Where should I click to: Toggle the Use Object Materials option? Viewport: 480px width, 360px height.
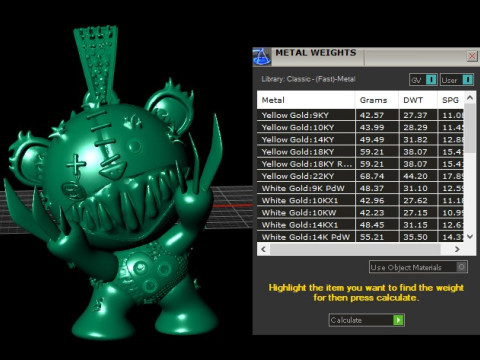(418, 267)
